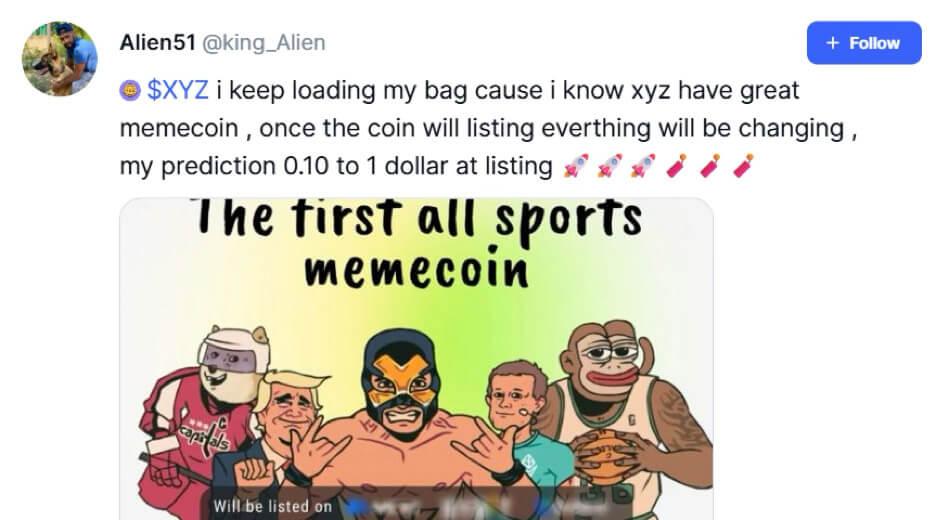
Task: Click the 'Will be listed on' banner
Action: pos(418,506)
